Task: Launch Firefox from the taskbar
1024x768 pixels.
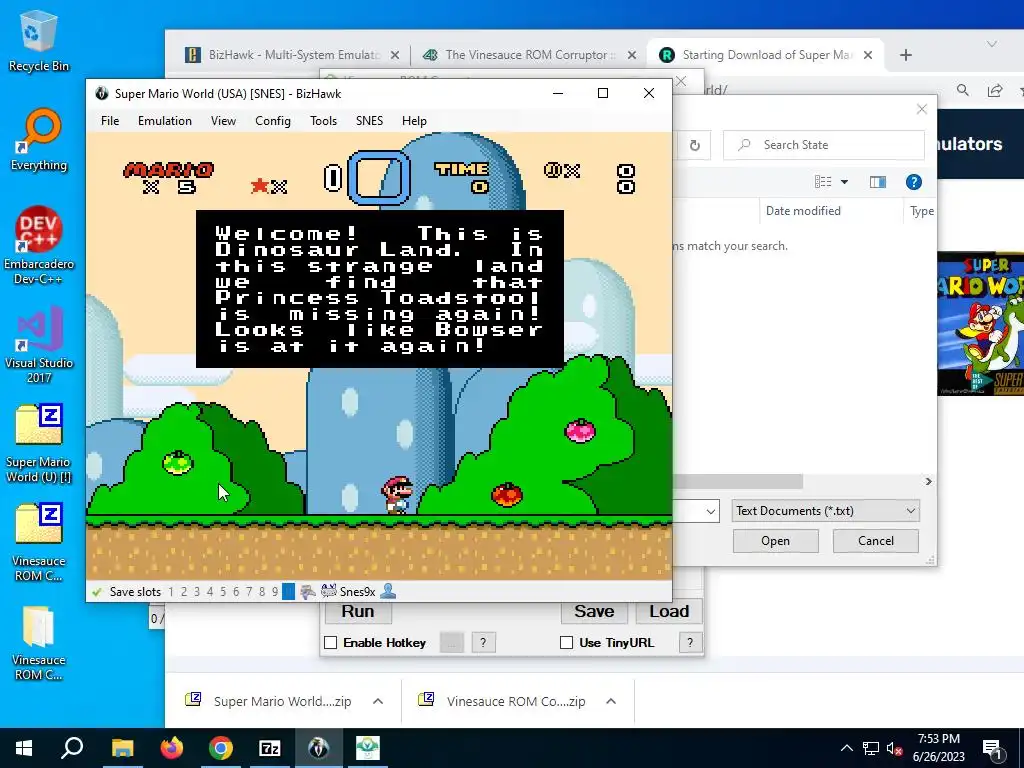Action: pyautogui.click(x=172, y=748)
